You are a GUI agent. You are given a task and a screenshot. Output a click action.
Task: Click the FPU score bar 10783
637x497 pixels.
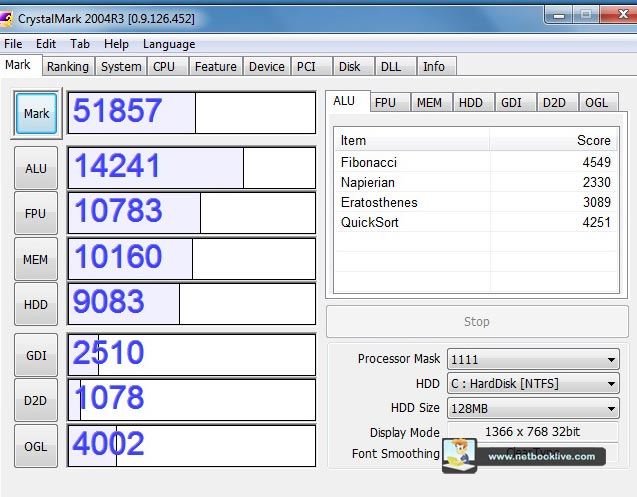click(192, 213)
